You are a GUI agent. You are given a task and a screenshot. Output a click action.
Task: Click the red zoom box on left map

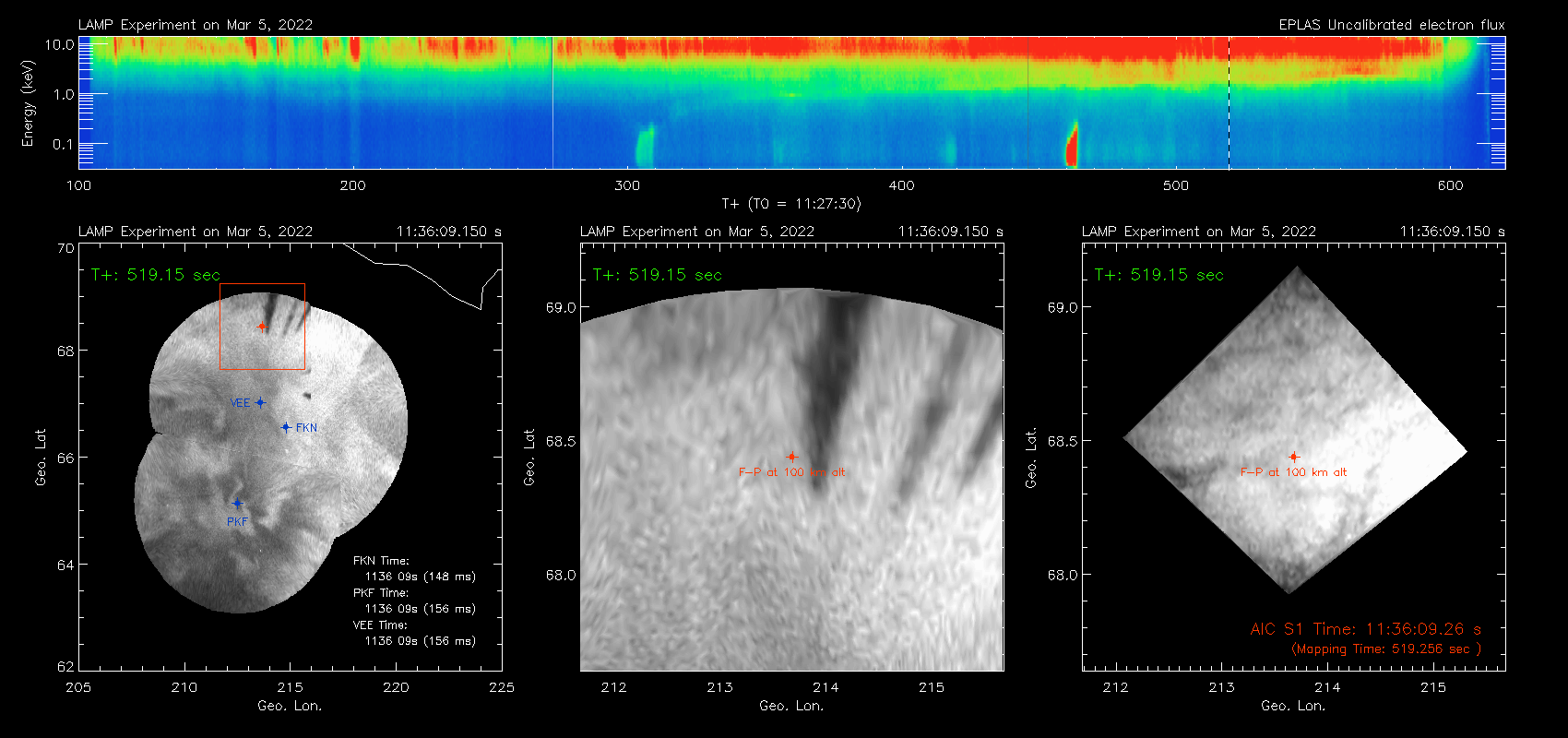tap(262, 327)
